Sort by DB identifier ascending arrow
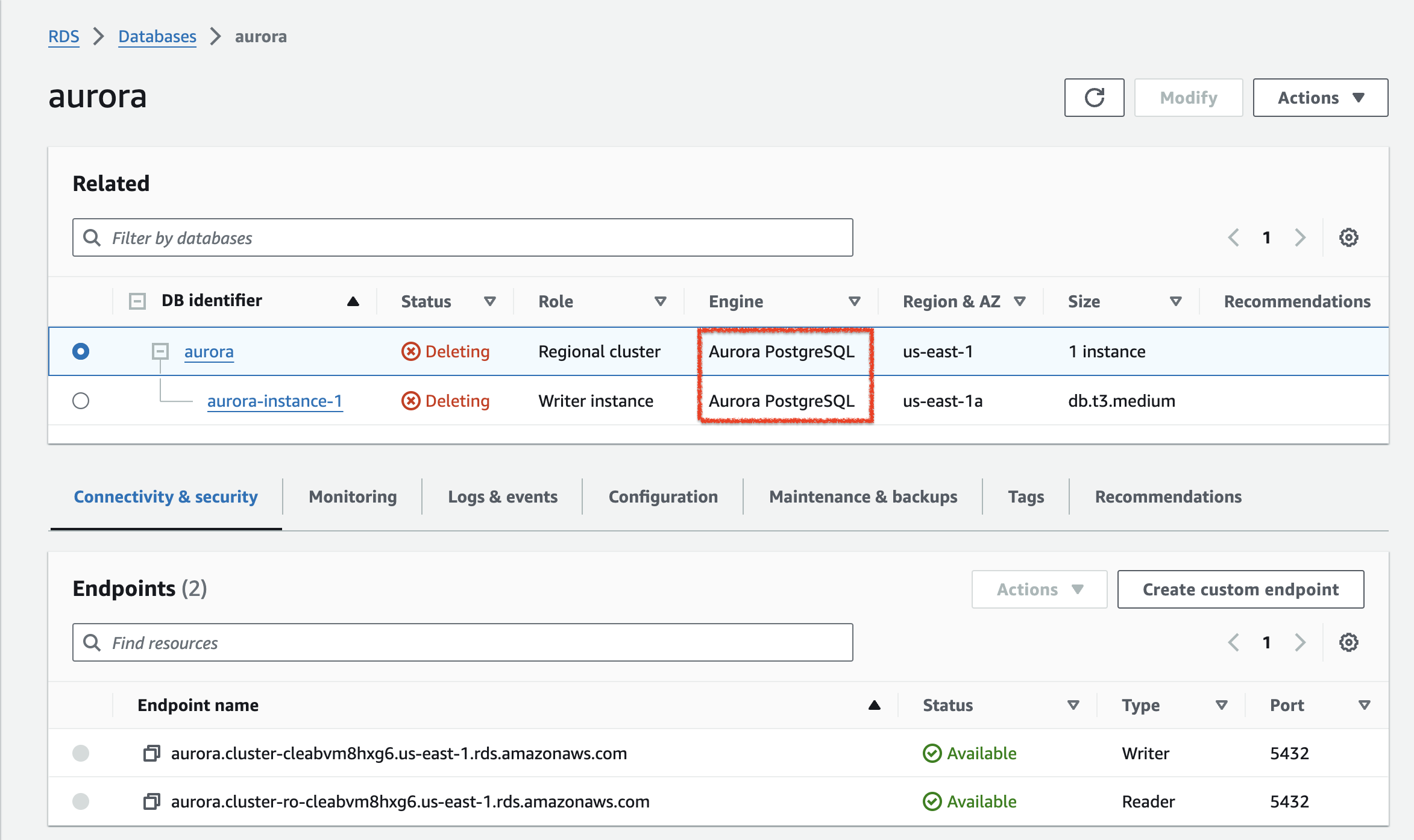 (353, 301)
